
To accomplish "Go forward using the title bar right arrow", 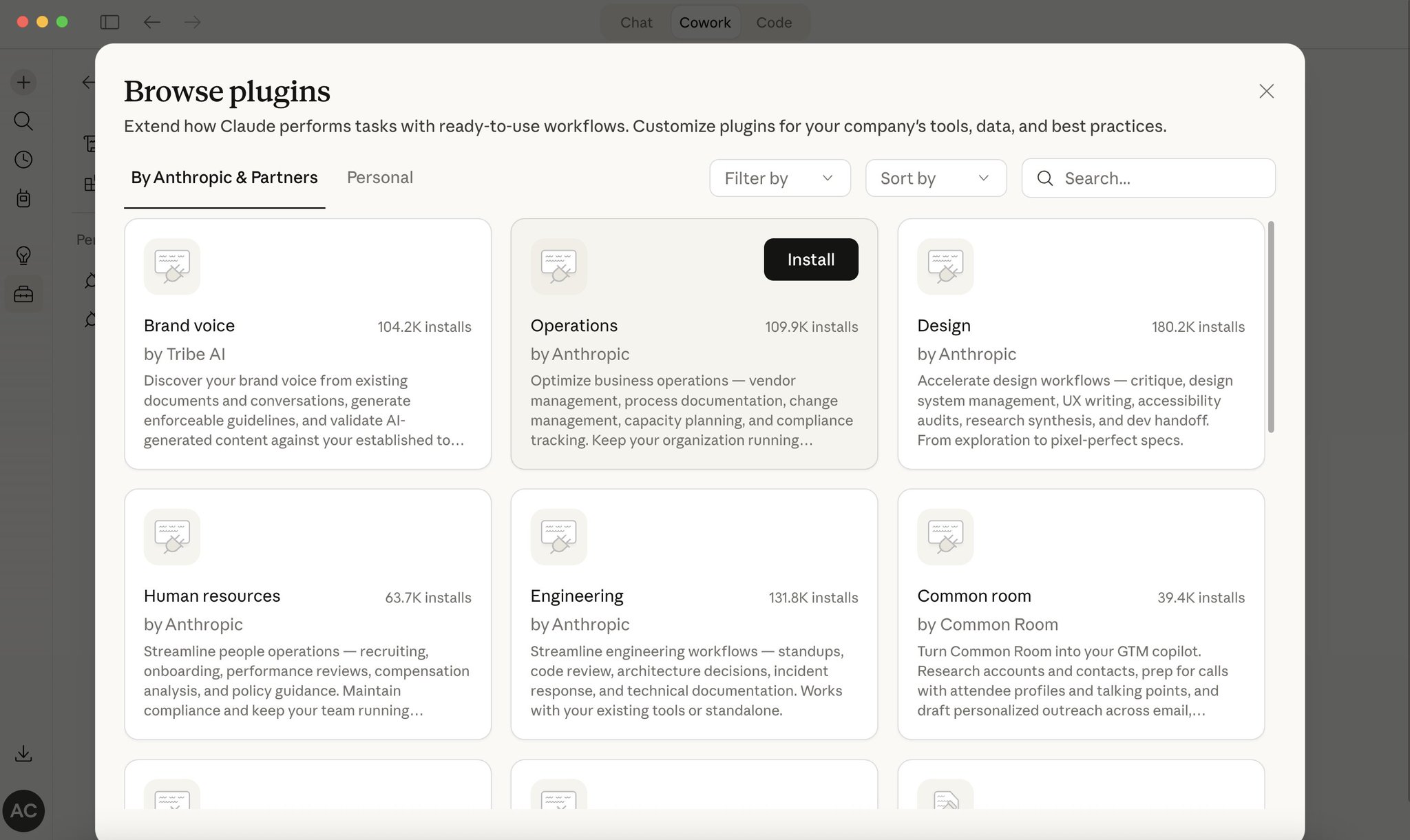I will pos(193,22).
